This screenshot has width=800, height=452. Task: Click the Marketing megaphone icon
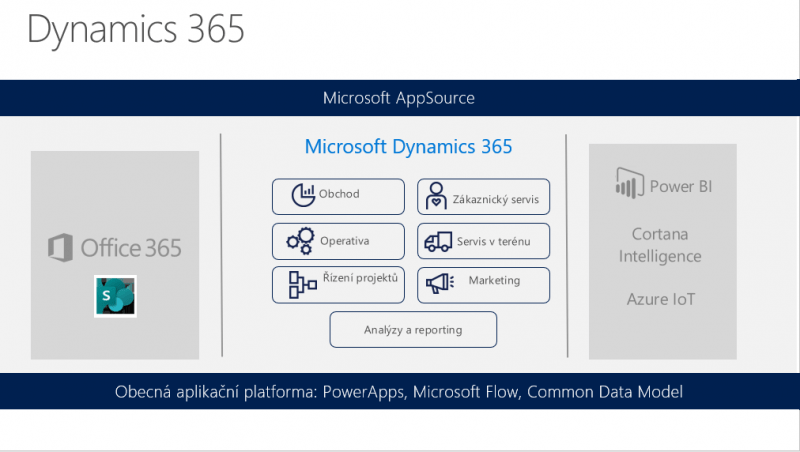pyautogui.click(x=440, y=283)
